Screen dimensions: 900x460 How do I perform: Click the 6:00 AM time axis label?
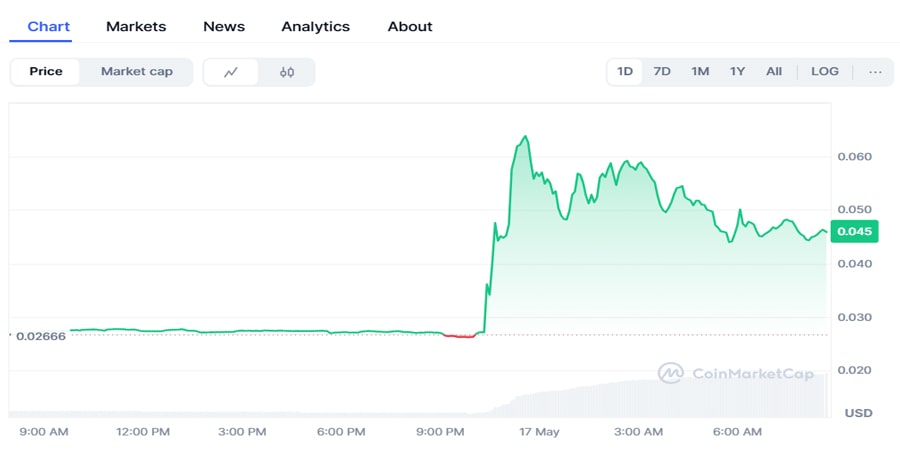tap(737, 432)
